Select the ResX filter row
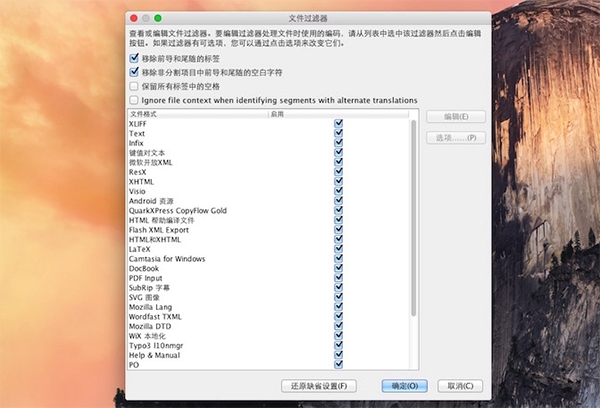The image size is (600, 408). pos(269,171)
